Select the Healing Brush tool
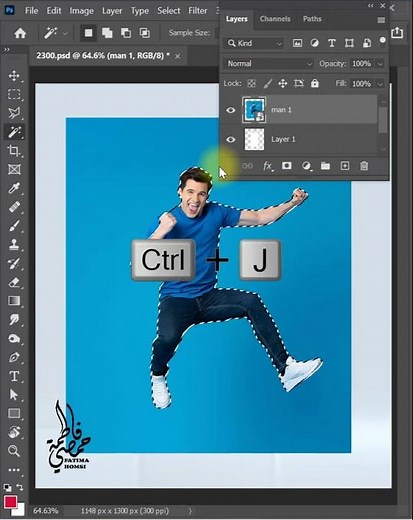 point(14,207)
